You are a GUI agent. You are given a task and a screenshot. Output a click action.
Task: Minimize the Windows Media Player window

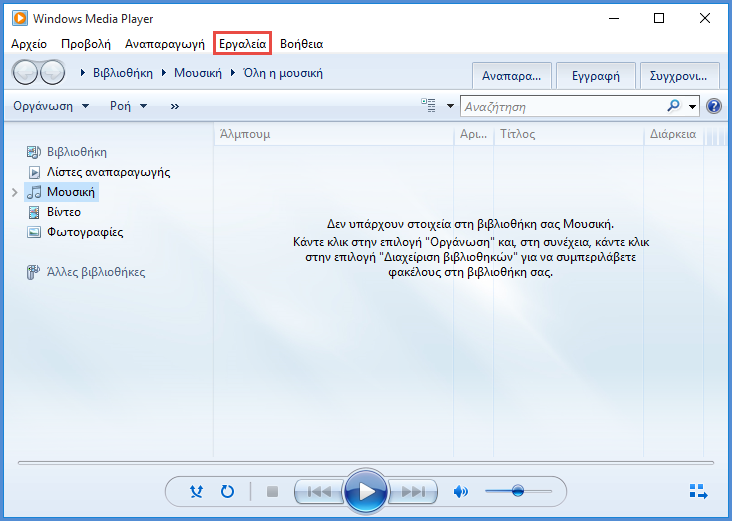614,18
